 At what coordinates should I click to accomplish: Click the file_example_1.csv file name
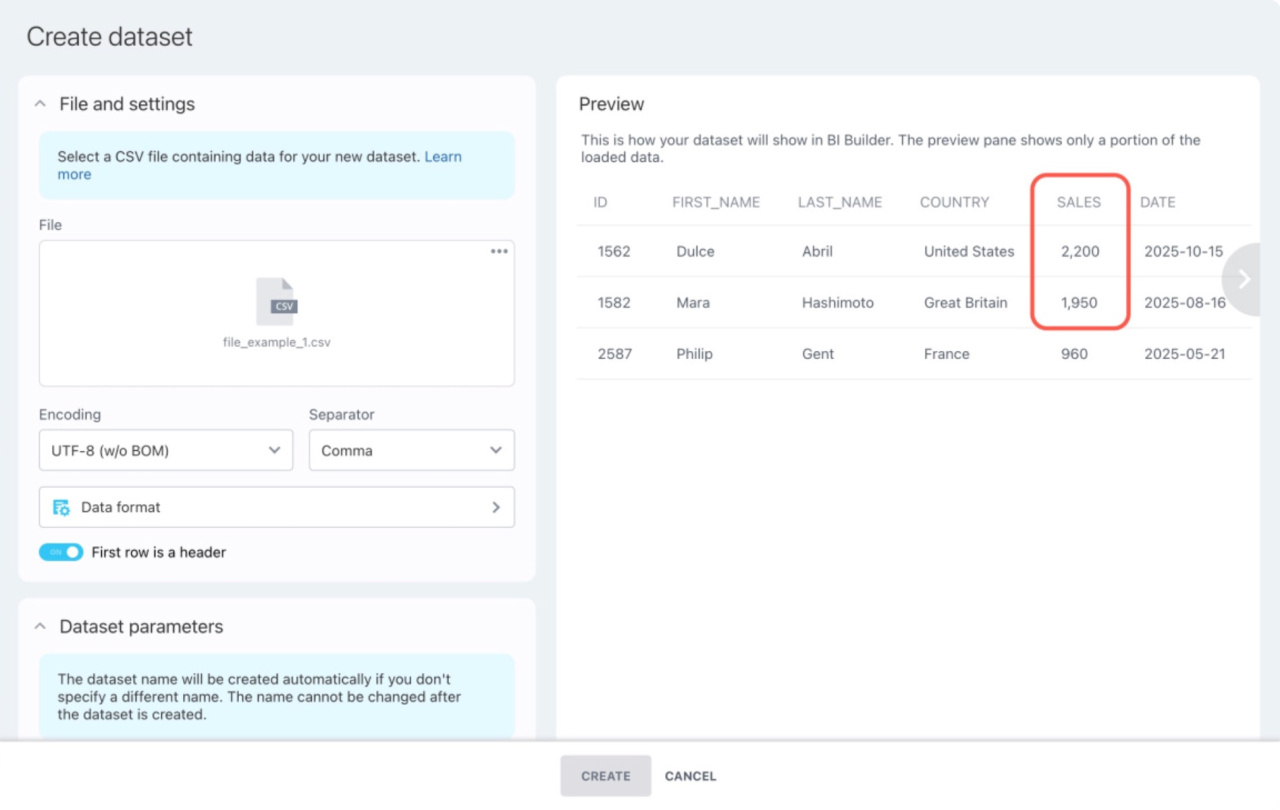[276, 342]
